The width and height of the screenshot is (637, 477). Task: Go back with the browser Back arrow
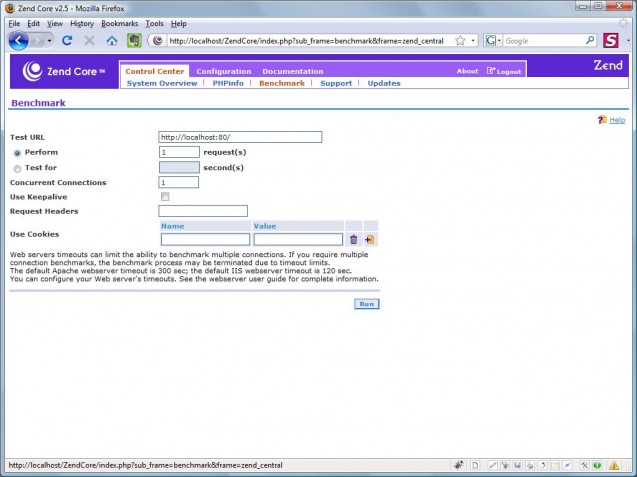tap(18, 41)
